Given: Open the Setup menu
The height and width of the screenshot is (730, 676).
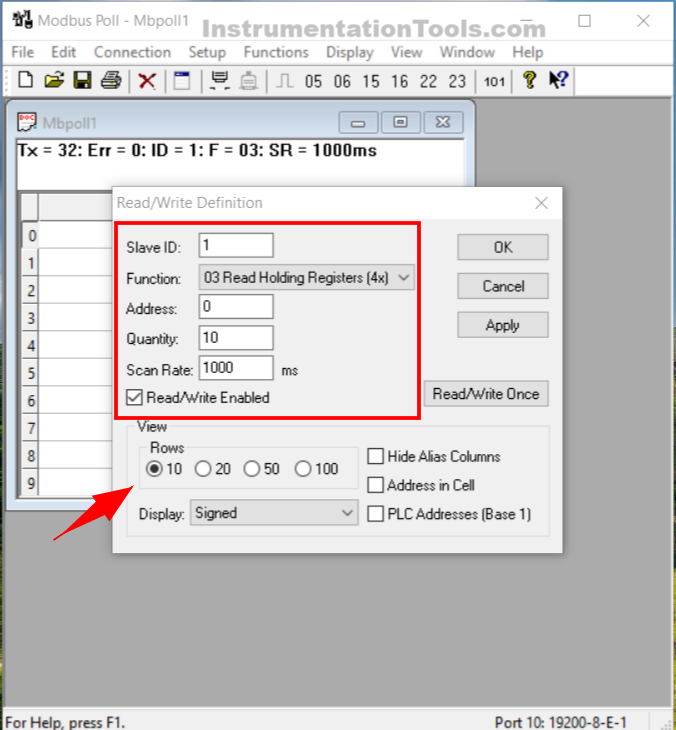Looking at the screenshot, I should point(207,52).
